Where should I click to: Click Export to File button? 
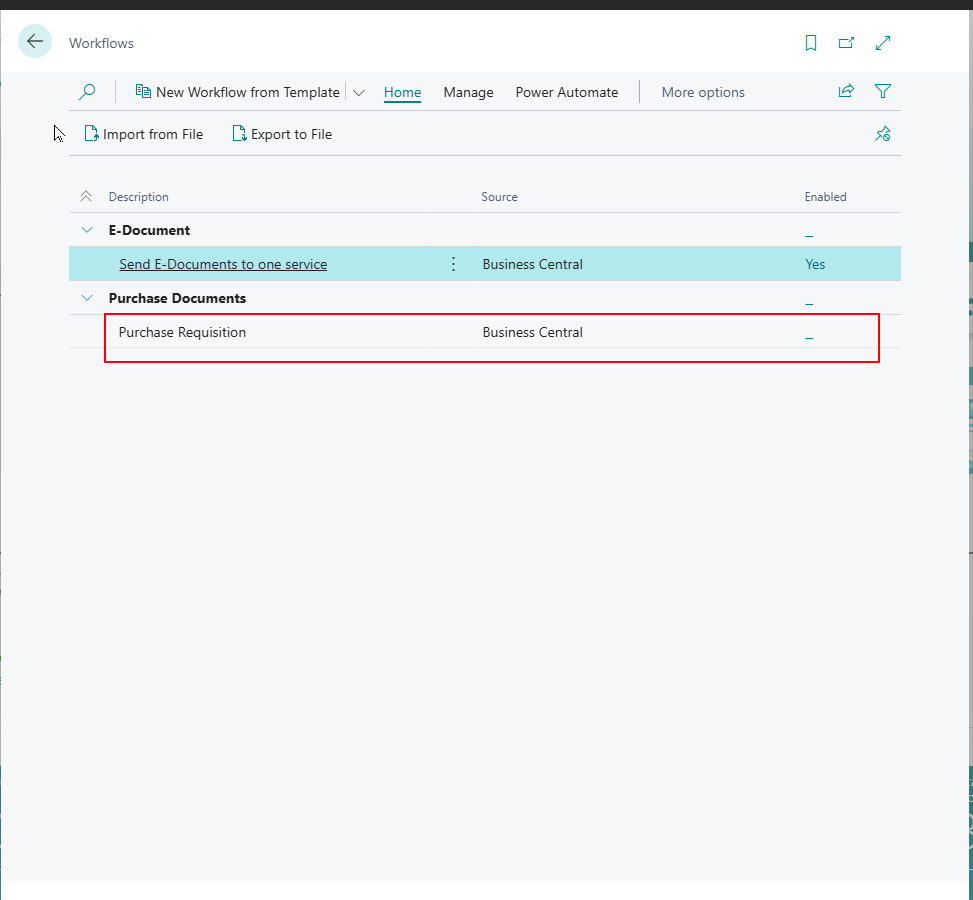(282, 134)
